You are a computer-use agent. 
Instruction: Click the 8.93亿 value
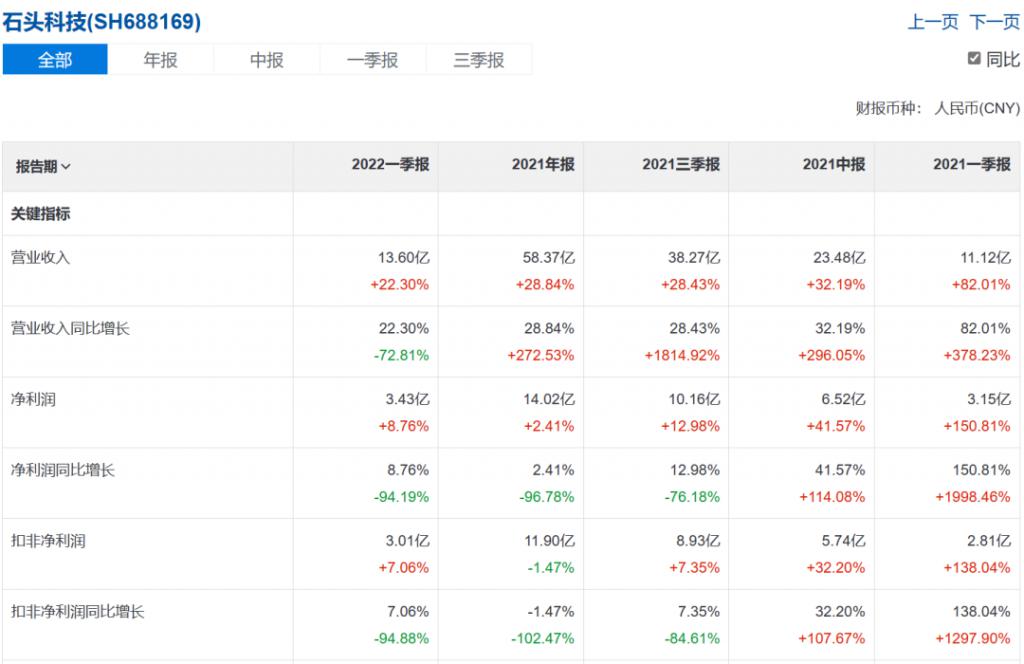698,541
